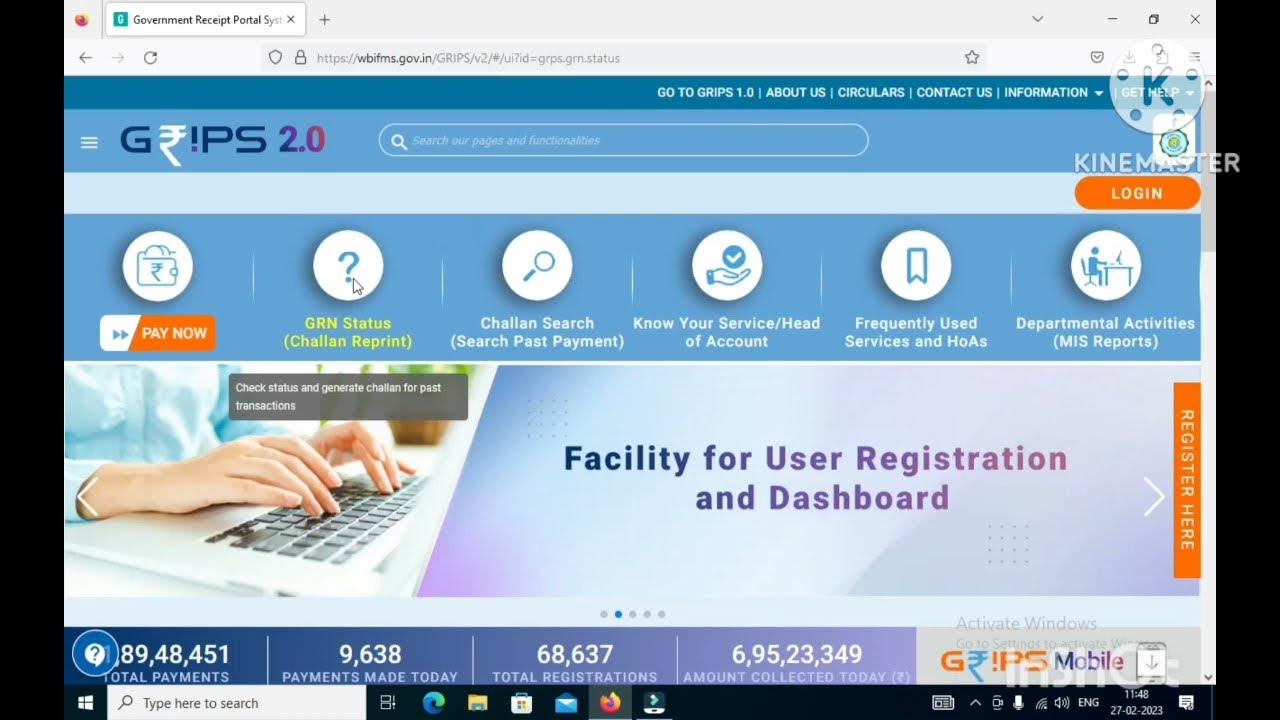This screenshot has width=1280, height=720.
Task: Click the 9,638 Payments Made Today stat
Action: click(x=370, y=664)
